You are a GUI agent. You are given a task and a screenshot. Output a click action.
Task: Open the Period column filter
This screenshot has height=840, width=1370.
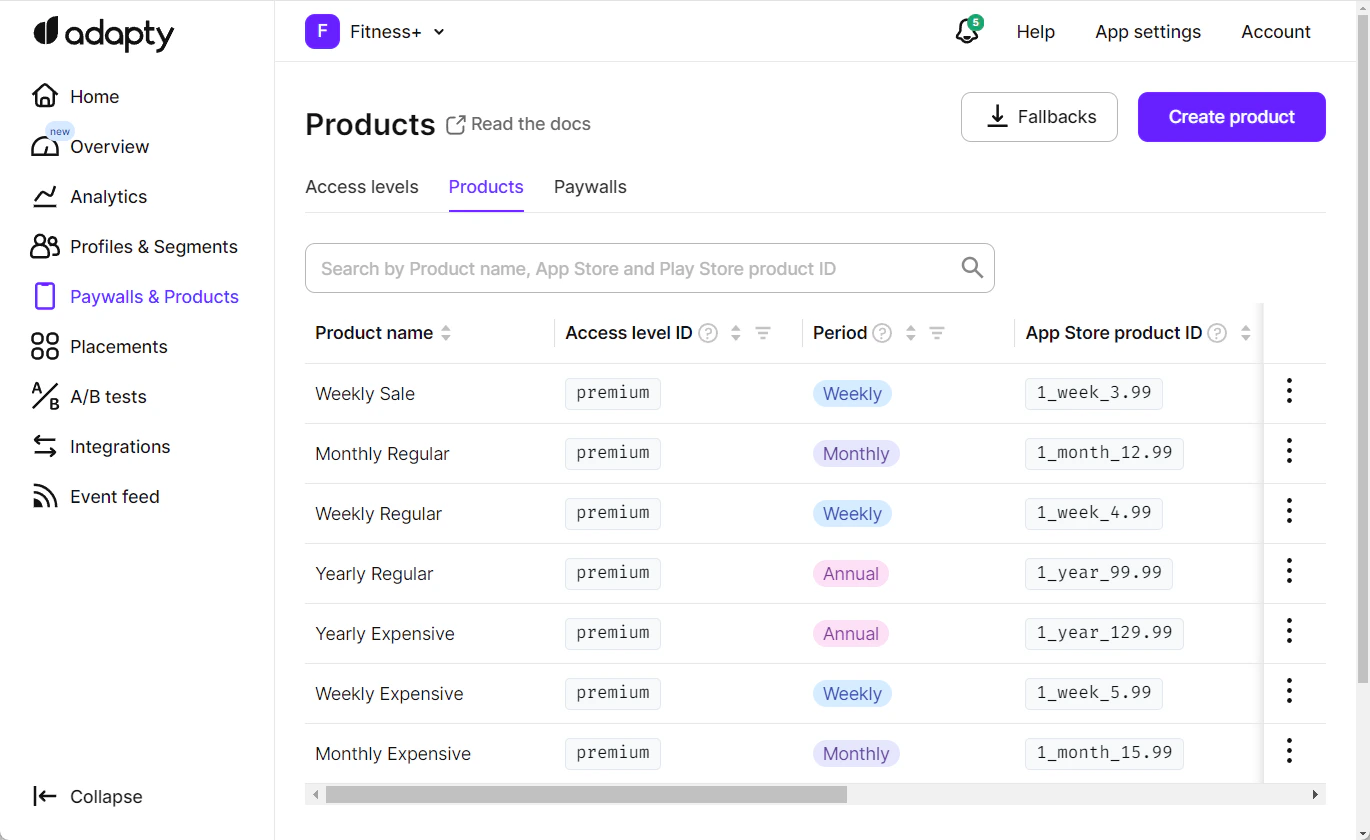(x=937, y=333)
